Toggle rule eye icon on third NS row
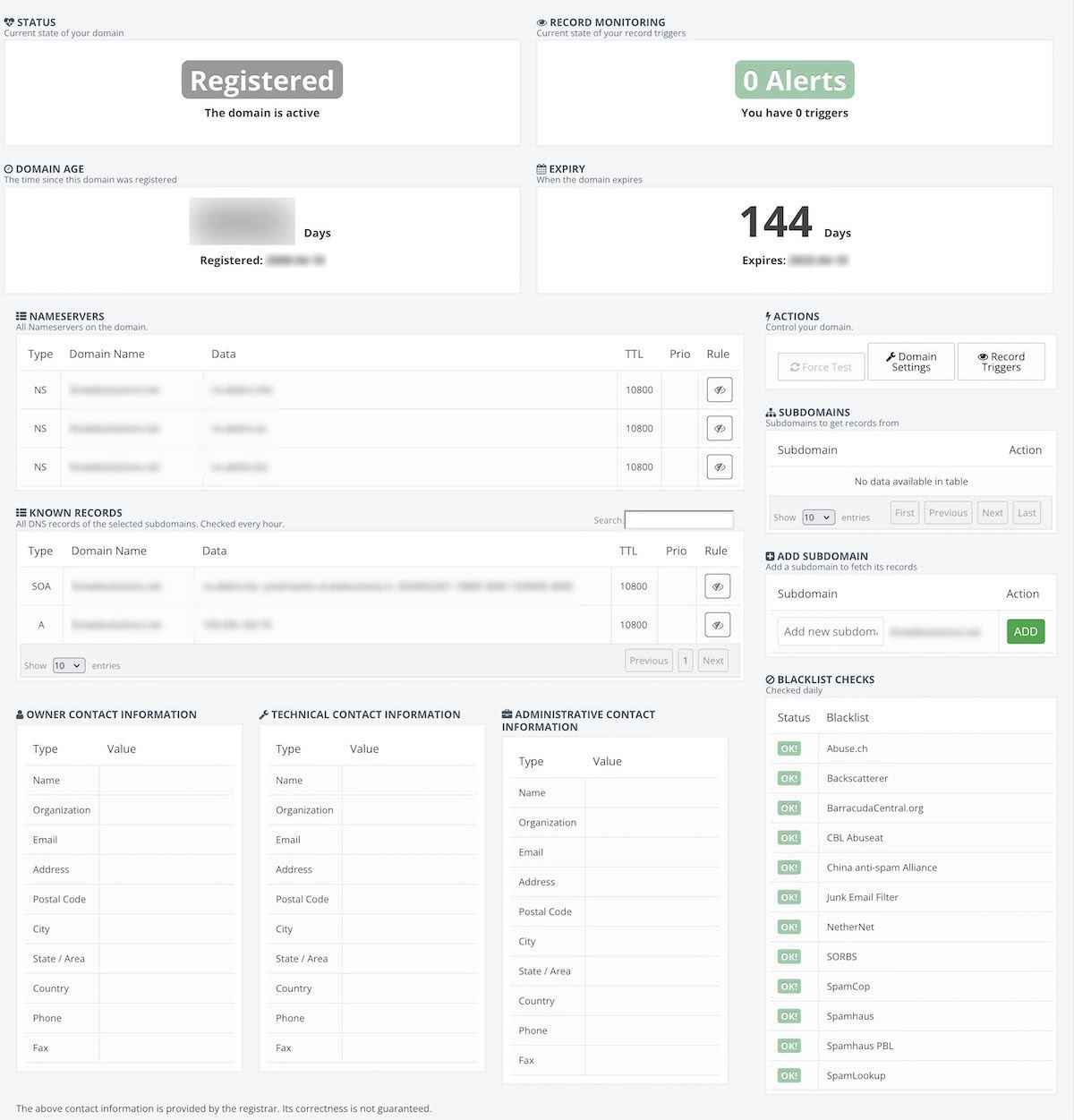The width and height of the screenshot is (1074, 1120). (x=719, y=467)
